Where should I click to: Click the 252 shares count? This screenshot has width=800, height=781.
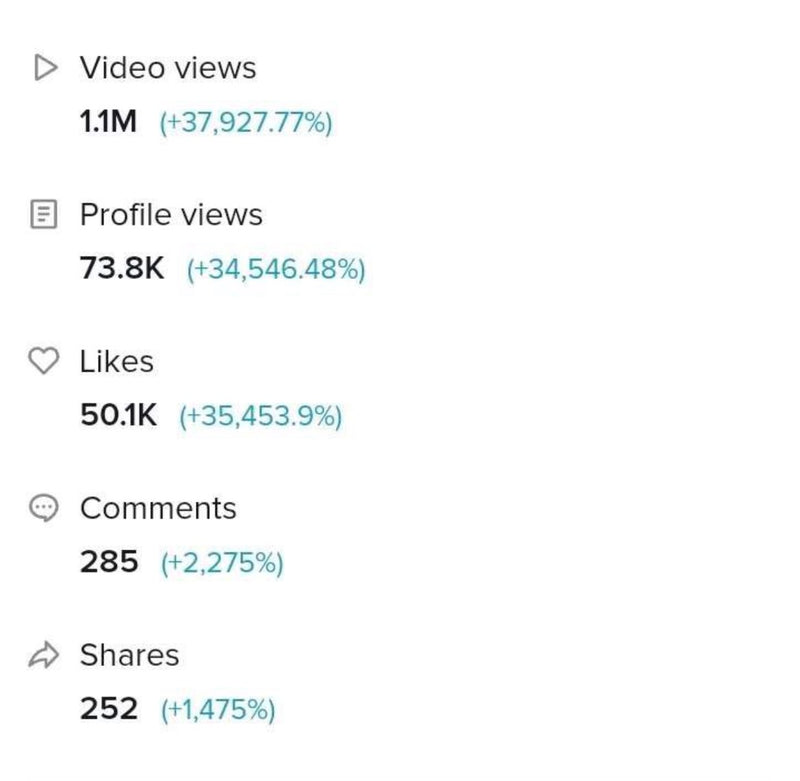(x=109, y=709)
